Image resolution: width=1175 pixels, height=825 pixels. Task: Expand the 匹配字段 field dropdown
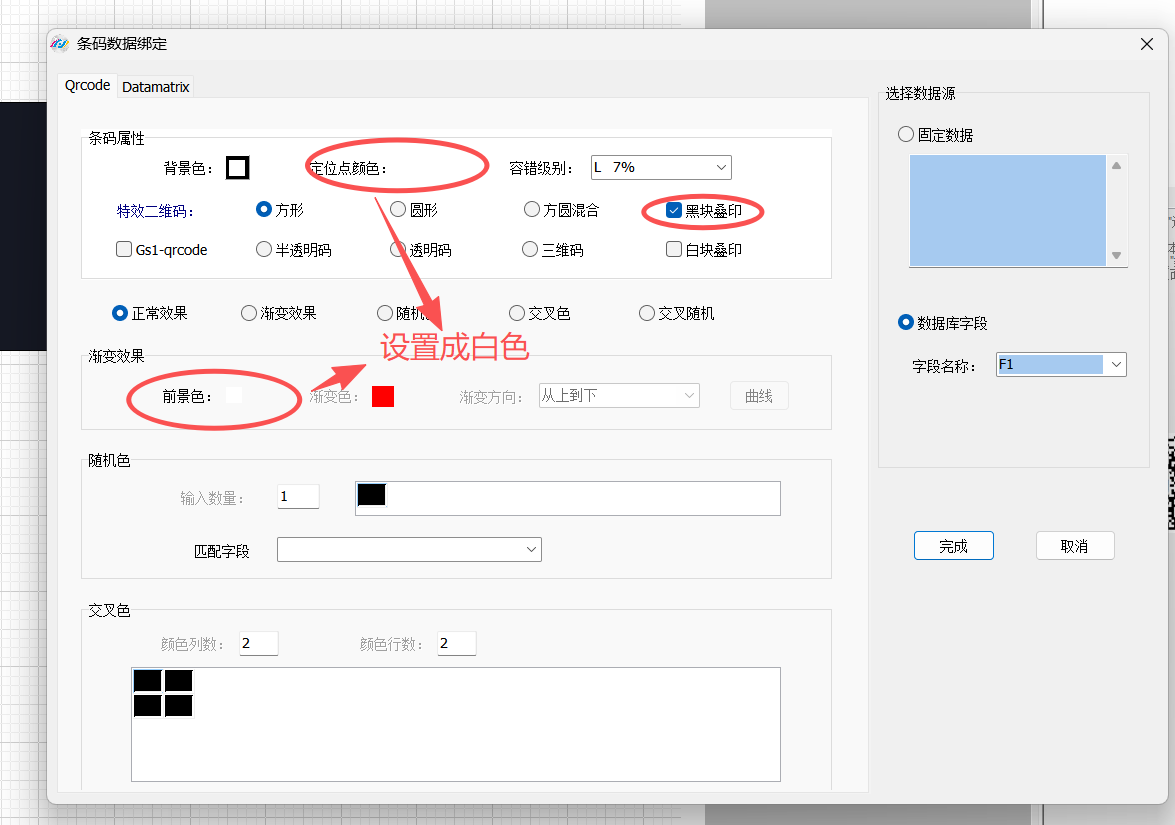(531, 549)
